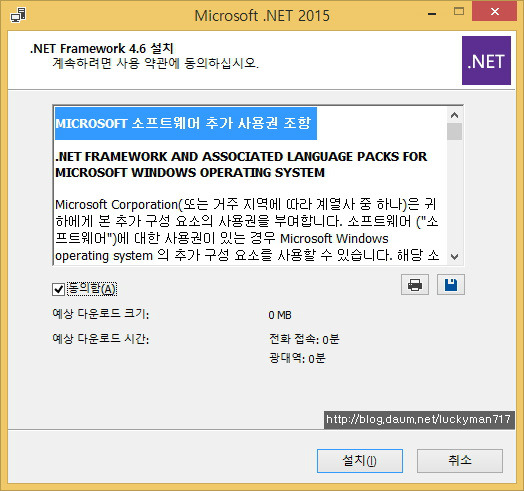524x491 pixels.
Task: Uncheck the 동의함(A) agreement checkbox
Action: [58, 289]
